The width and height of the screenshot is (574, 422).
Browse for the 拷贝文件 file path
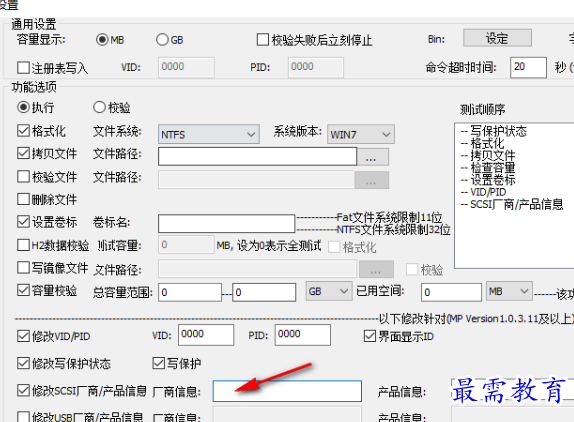point(372,157)
